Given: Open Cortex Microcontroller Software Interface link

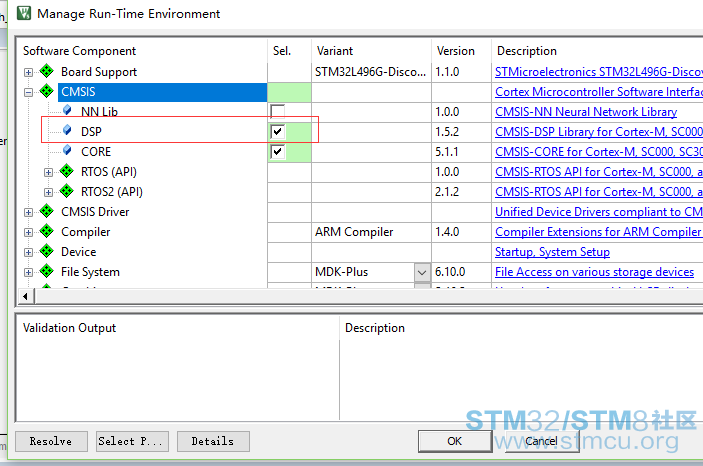Looking at the screenshot, I should tap(599, 92).
